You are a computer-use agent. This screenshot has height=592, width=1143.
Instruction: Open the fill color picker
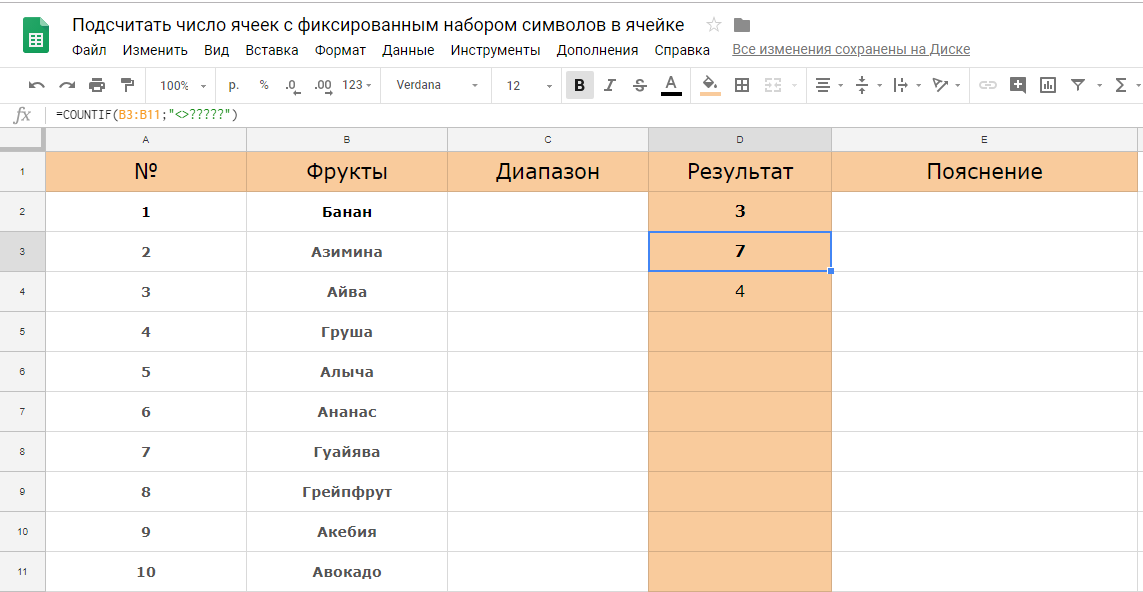(x=711, y=85)
